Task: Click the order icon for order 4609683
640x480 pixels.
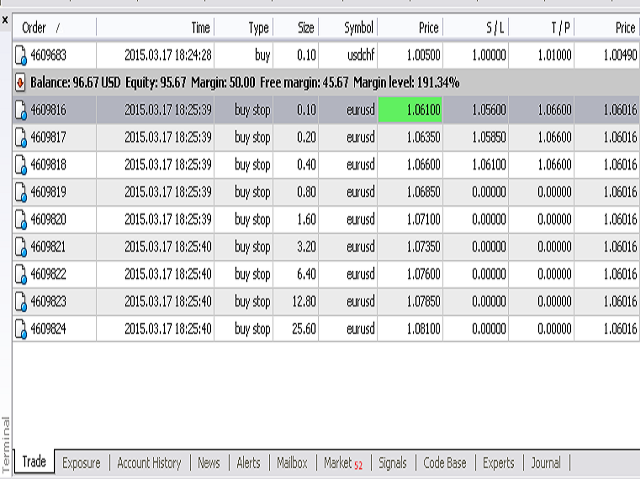Action: pyautogui.click(x=22, y=55)
